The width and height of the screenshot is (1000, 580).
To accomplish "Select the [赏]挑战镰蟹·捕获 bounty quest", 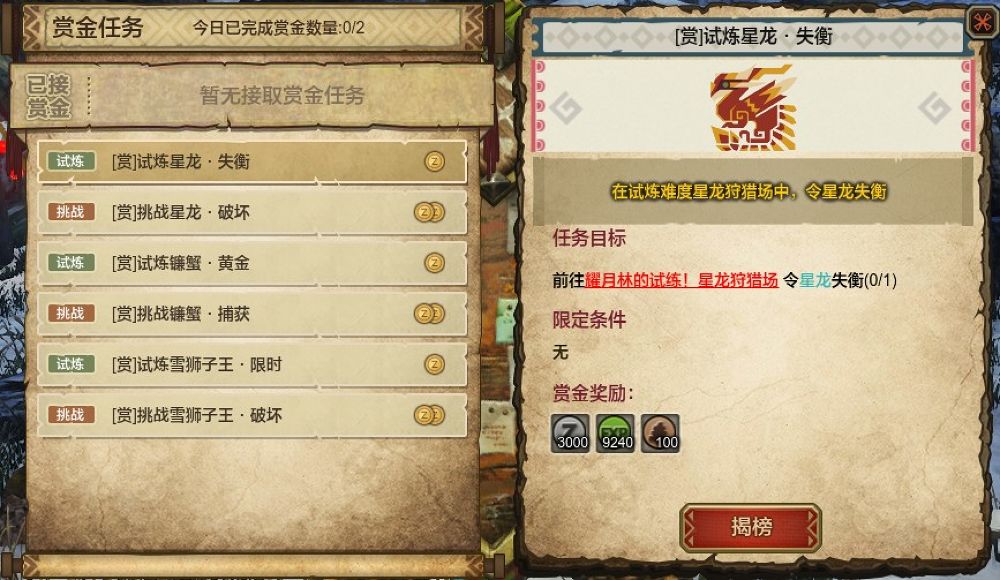I will (252, 313).
